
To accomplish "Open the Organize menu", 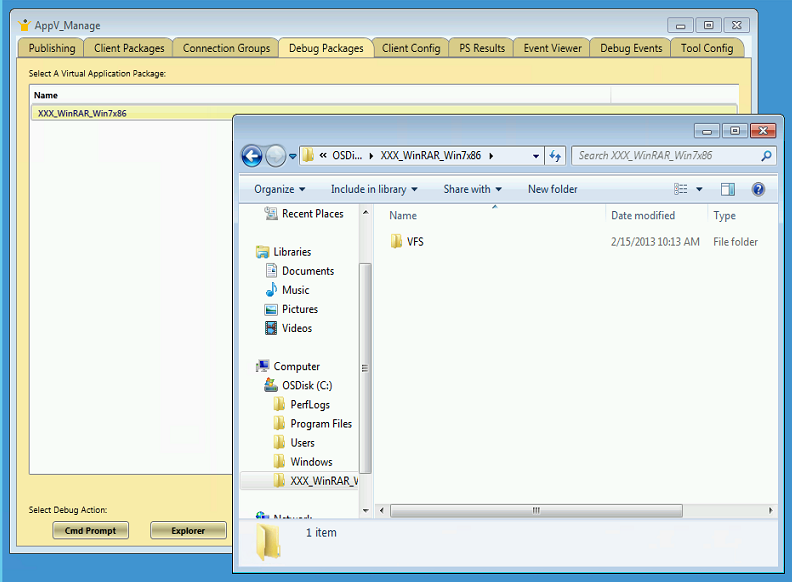I will 279,189.
